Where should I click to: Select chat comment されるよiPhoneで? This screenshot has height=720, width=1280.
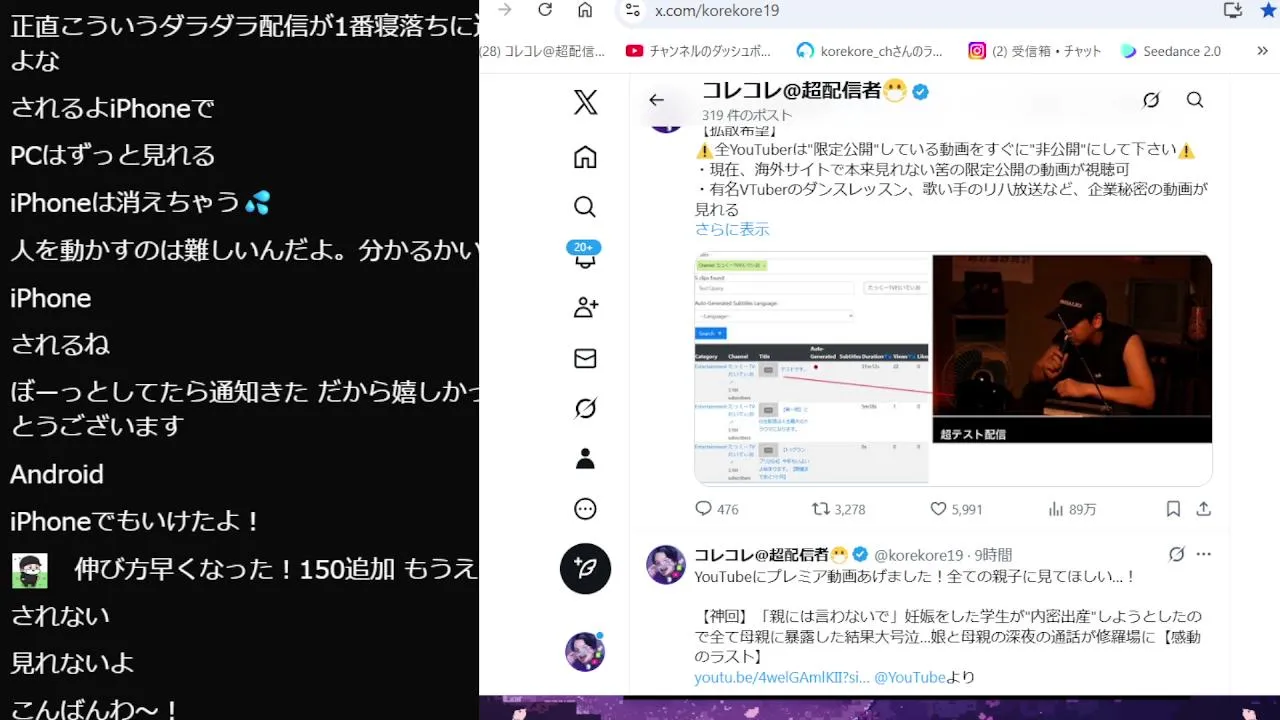[113, 107]
